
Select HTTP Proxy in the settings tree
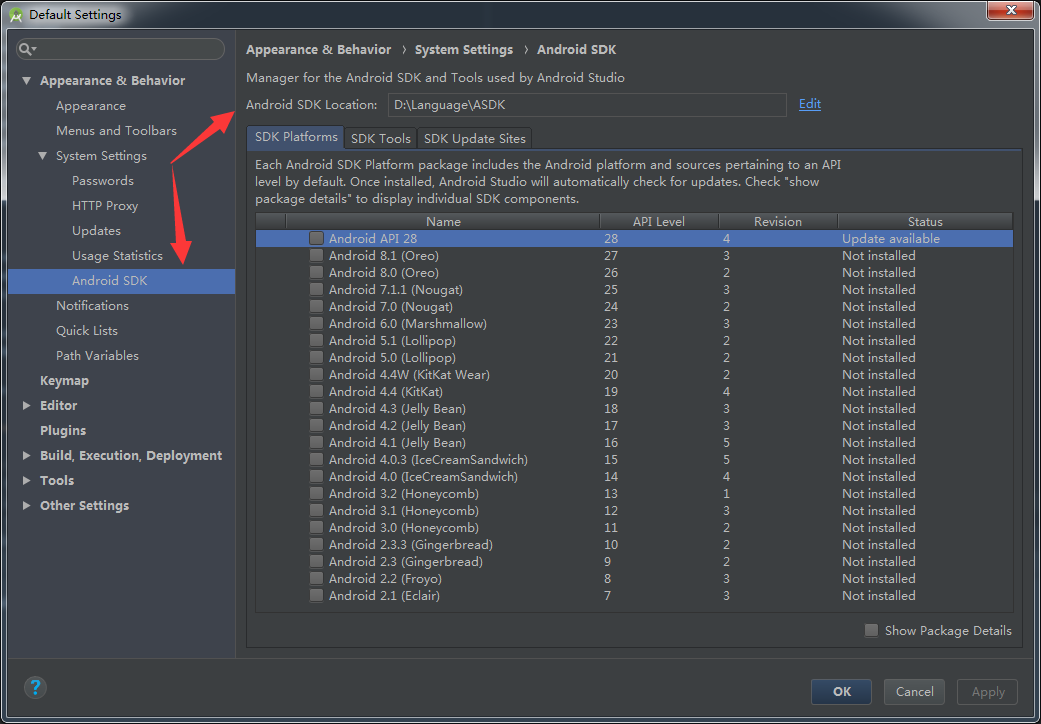tap(105, 206)
